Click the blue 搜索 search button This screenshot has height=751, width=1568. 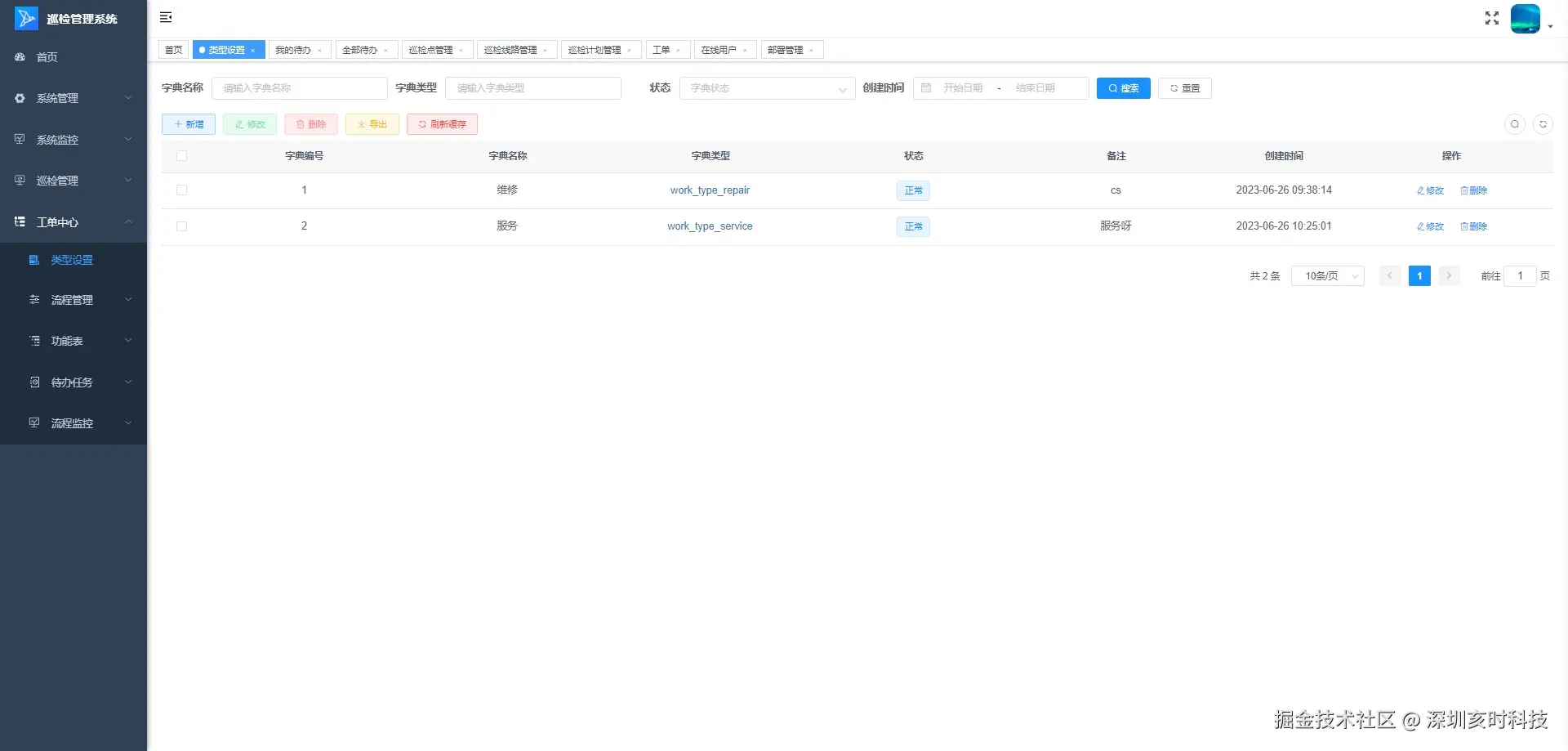coord(1124,88)
